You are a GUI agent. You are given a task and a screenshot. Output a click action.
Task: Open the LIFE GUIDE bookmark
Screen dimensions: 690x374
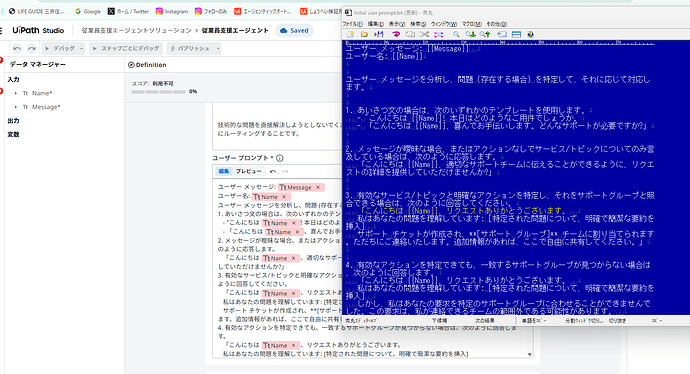[x=36, y=11]
